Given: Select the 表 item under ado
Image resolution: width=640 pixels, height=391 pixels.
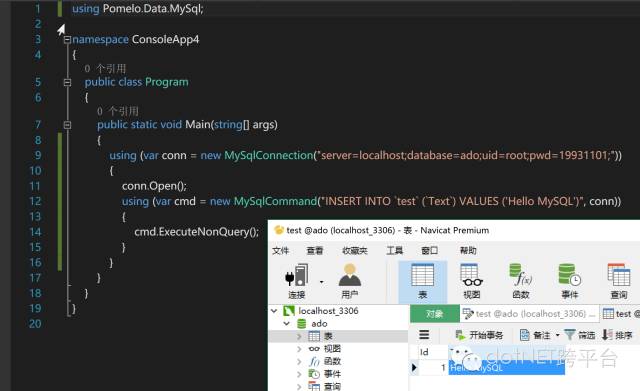Looking at the screenshot, I should 328,336.
